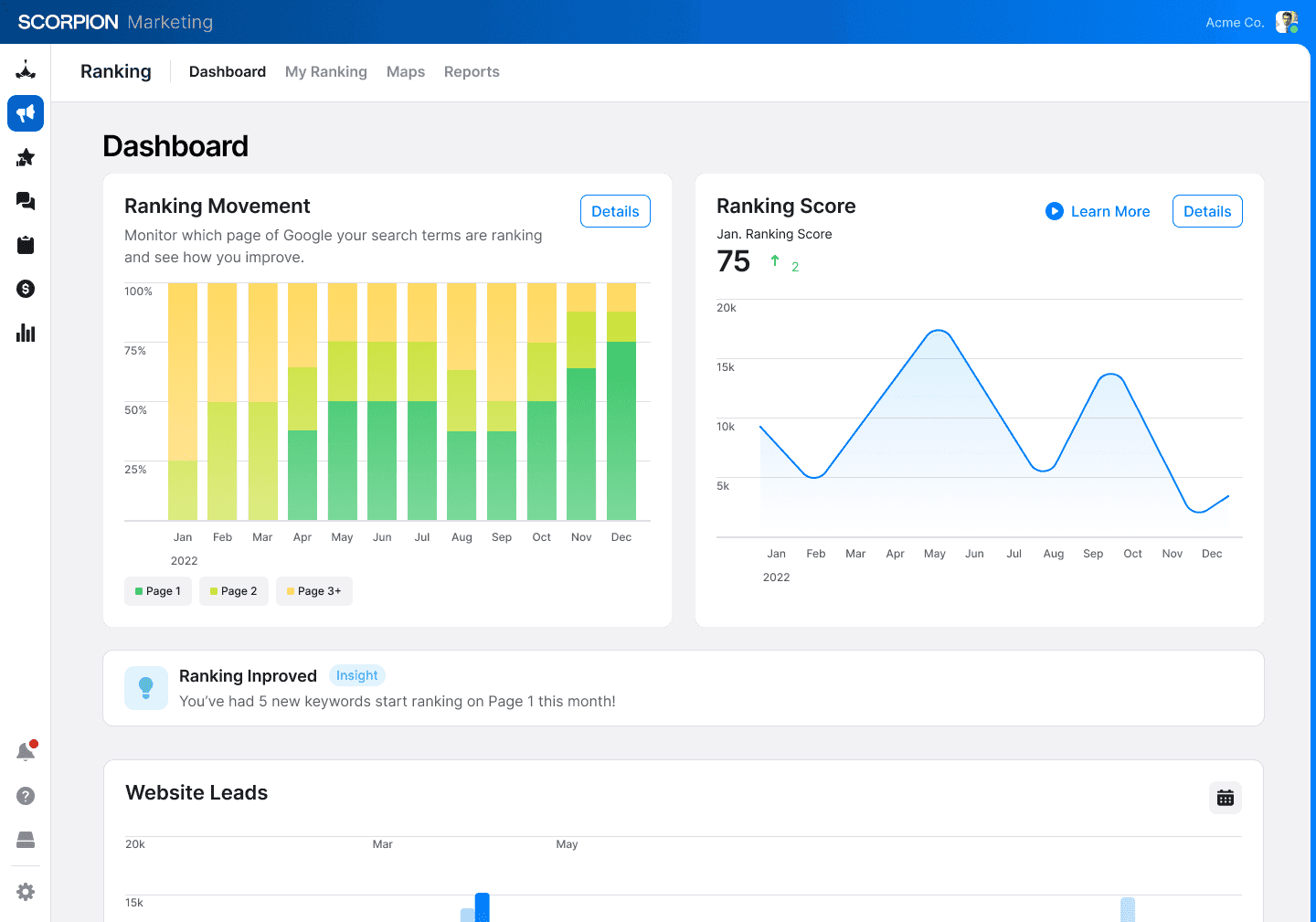Open the settings gear at sidebar bottom
The height and width of the screenshot is (922, 1316).
(x=25, y=892)
